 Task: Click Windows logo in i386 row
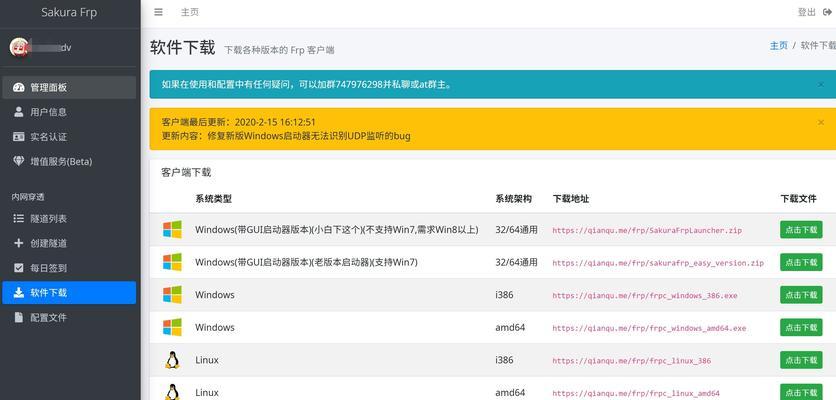tap(172, 294)
